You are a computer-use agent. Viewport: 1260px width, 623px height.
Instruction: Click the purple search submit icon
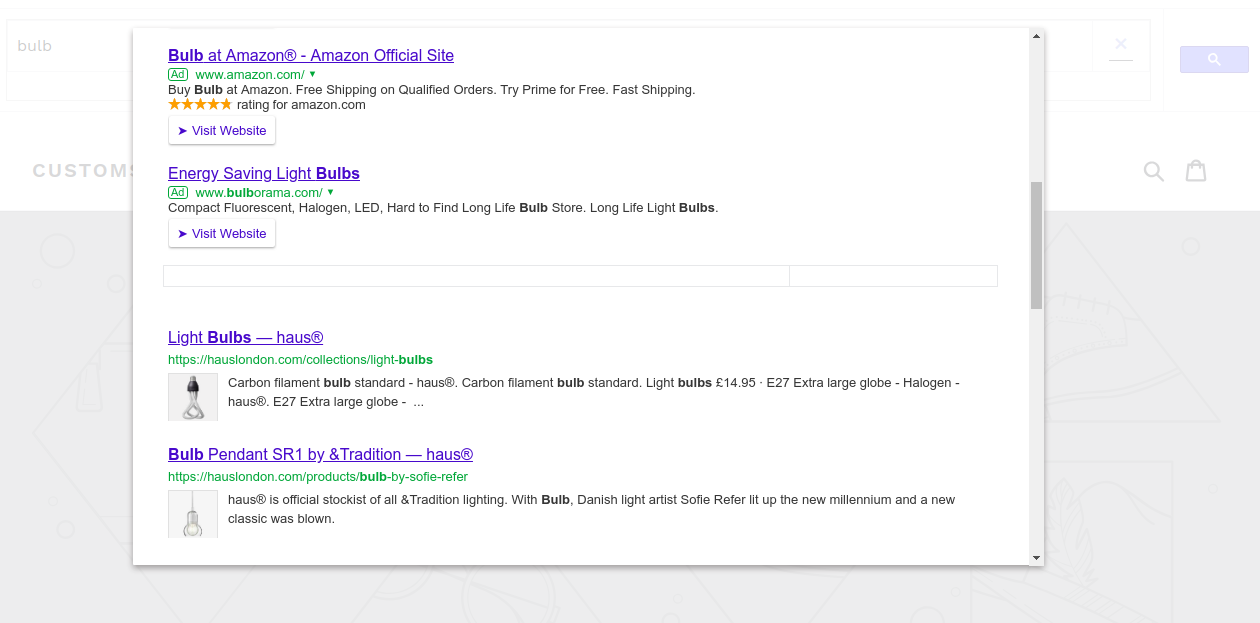pyautogui.click(x=1213, y=59)
